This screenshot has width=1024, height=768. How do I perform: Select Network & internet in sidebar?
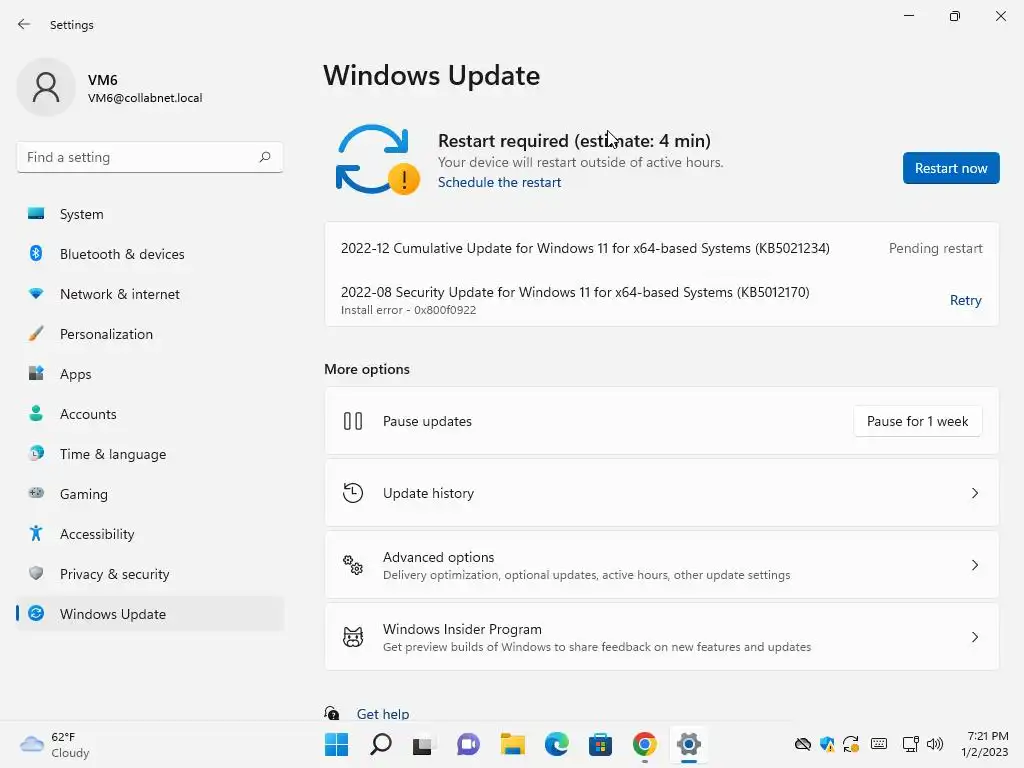pyautogui.click(x=150, y=294)
